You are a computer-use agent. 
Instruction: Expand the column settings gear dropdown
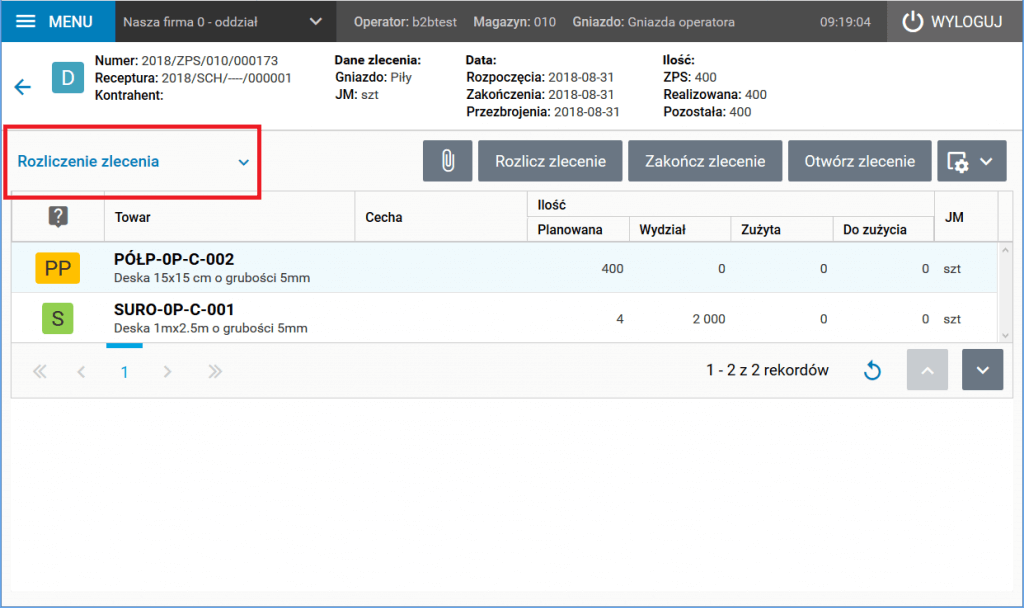(x=971, y=161)
